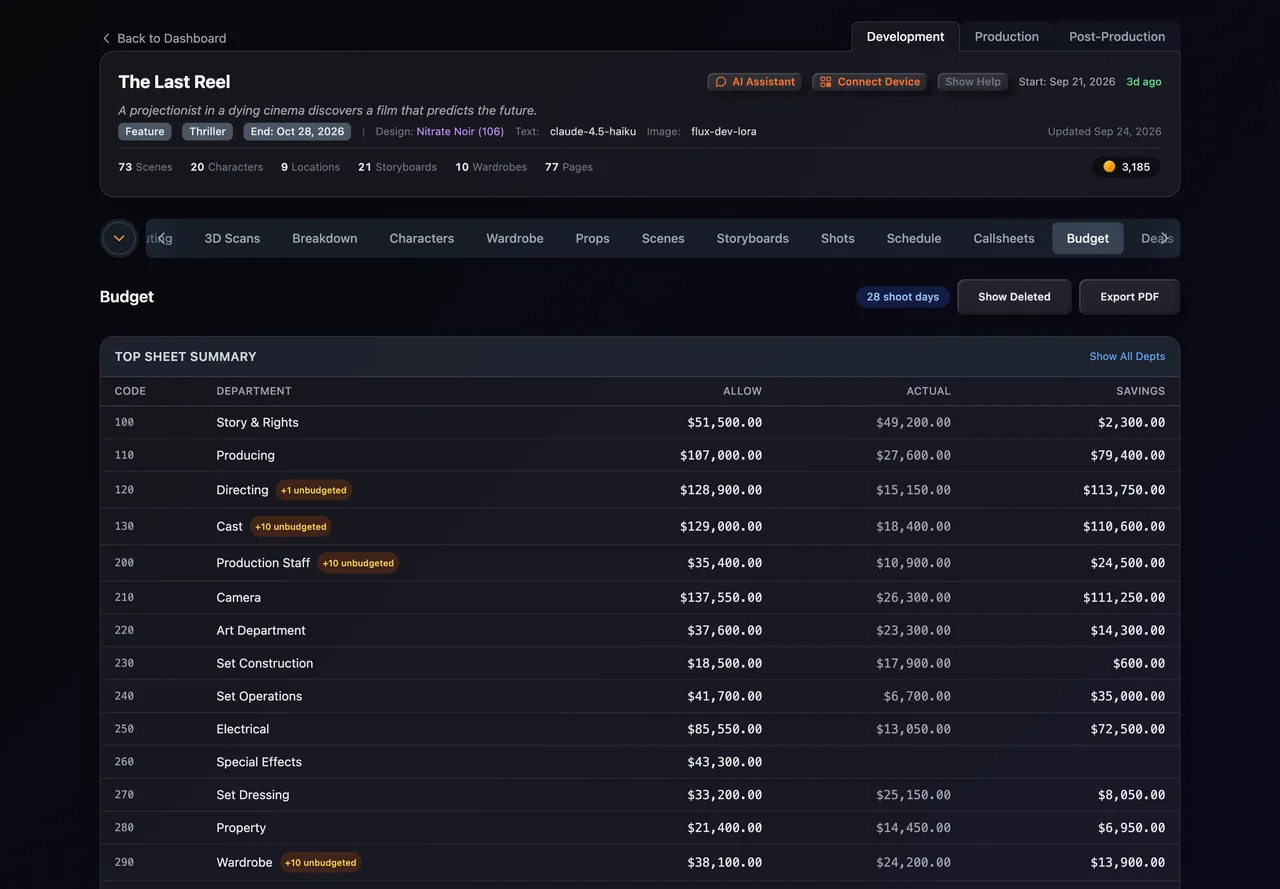The image size is (1280, 889).
Task: Click the 9 Locations stat
Action: [x=310, y=167]
